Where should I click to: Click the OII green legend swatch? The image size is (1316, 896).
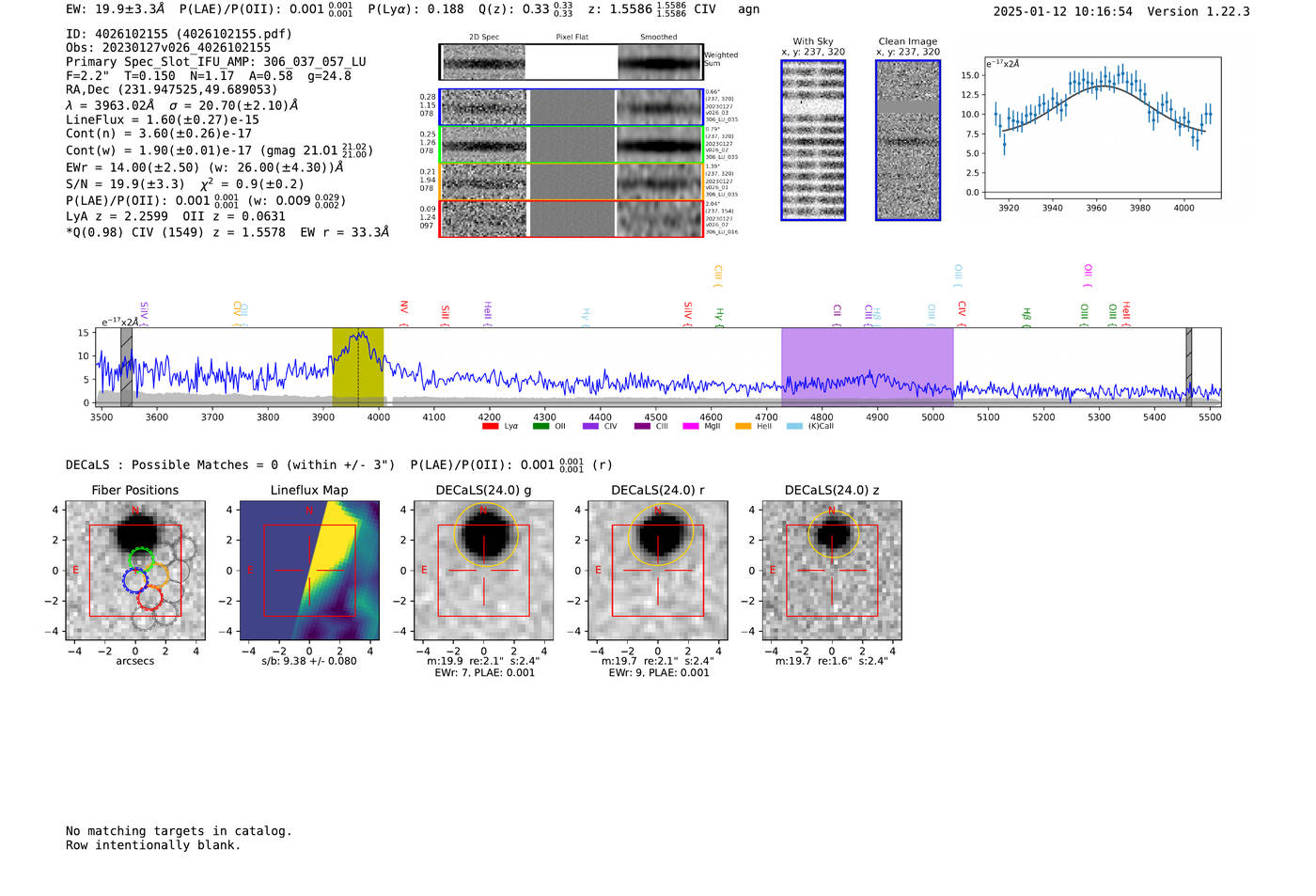click(x=540, y=426)
